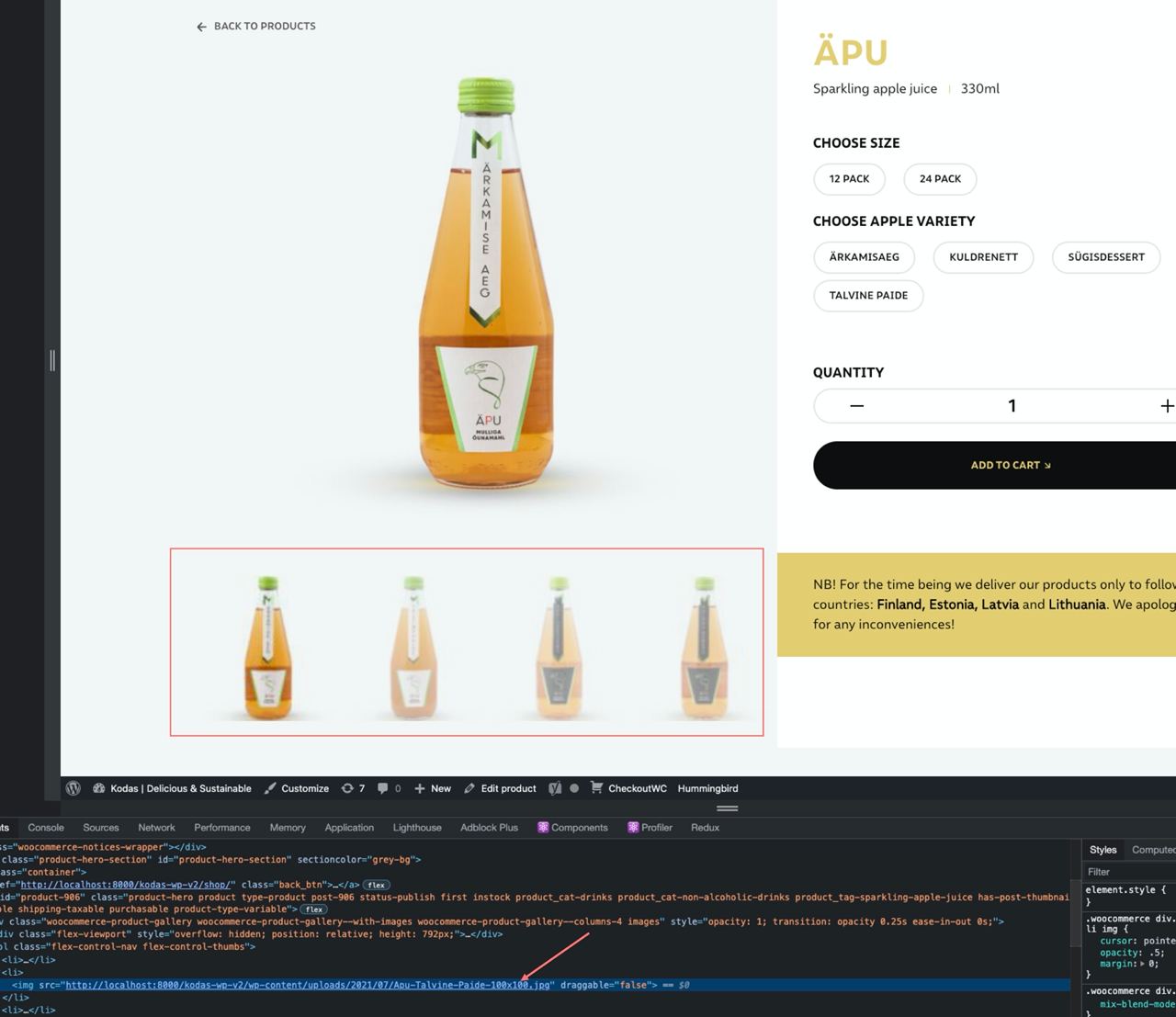The image size is (1176, 1017).
Task: Select the second bottle gallery thumbnail
Action: (413, 647)
